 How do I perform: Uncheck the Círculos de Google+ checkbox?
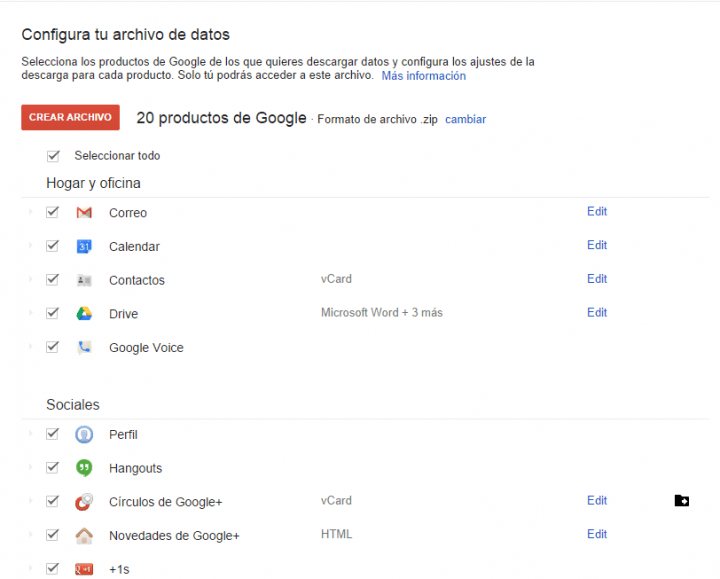pos(52,501)
